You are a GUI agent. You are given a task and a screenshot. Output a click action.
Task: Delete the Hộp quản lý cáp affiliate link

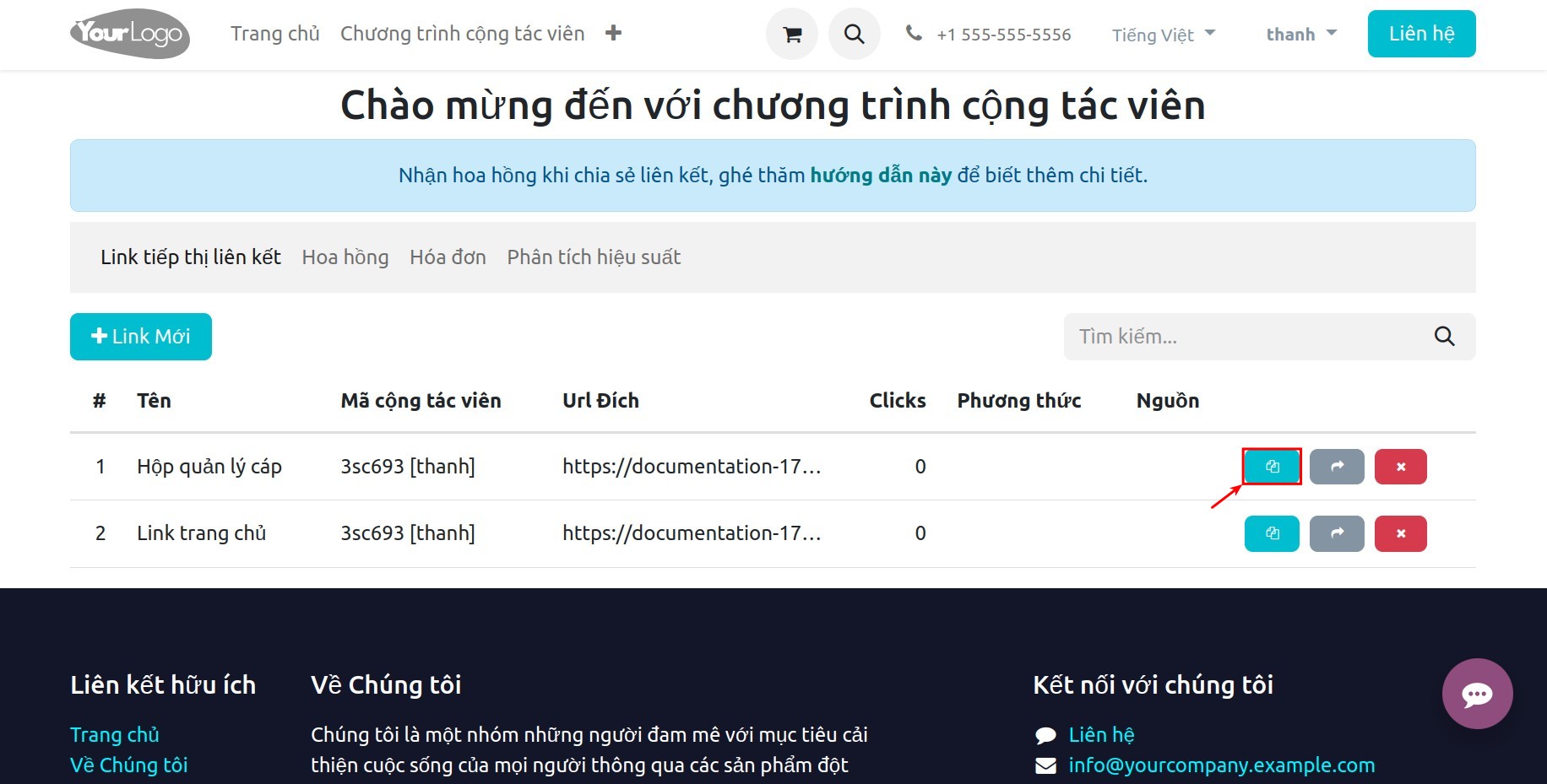(1400, 466)
